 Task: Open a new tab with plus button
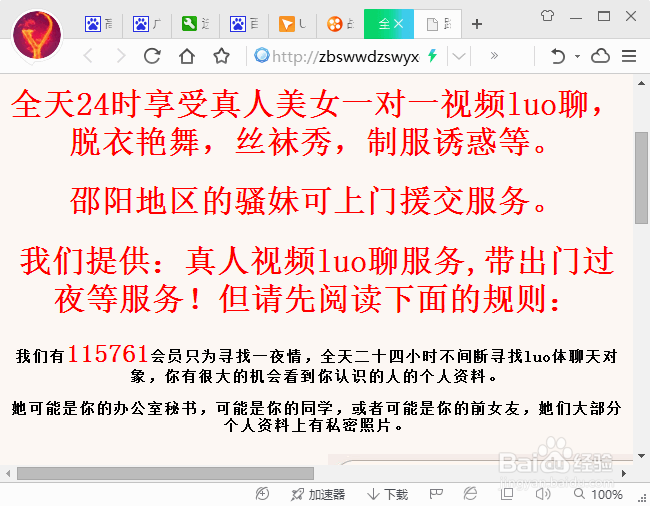[x=477, y=24]
